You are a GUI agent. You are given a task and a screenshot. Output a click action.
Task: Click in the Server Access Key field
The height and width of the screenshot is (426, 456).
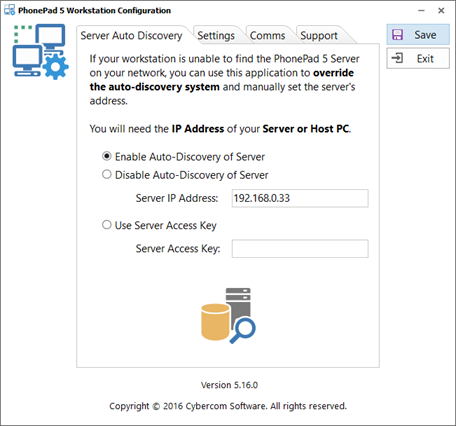[x=300, y=249]
